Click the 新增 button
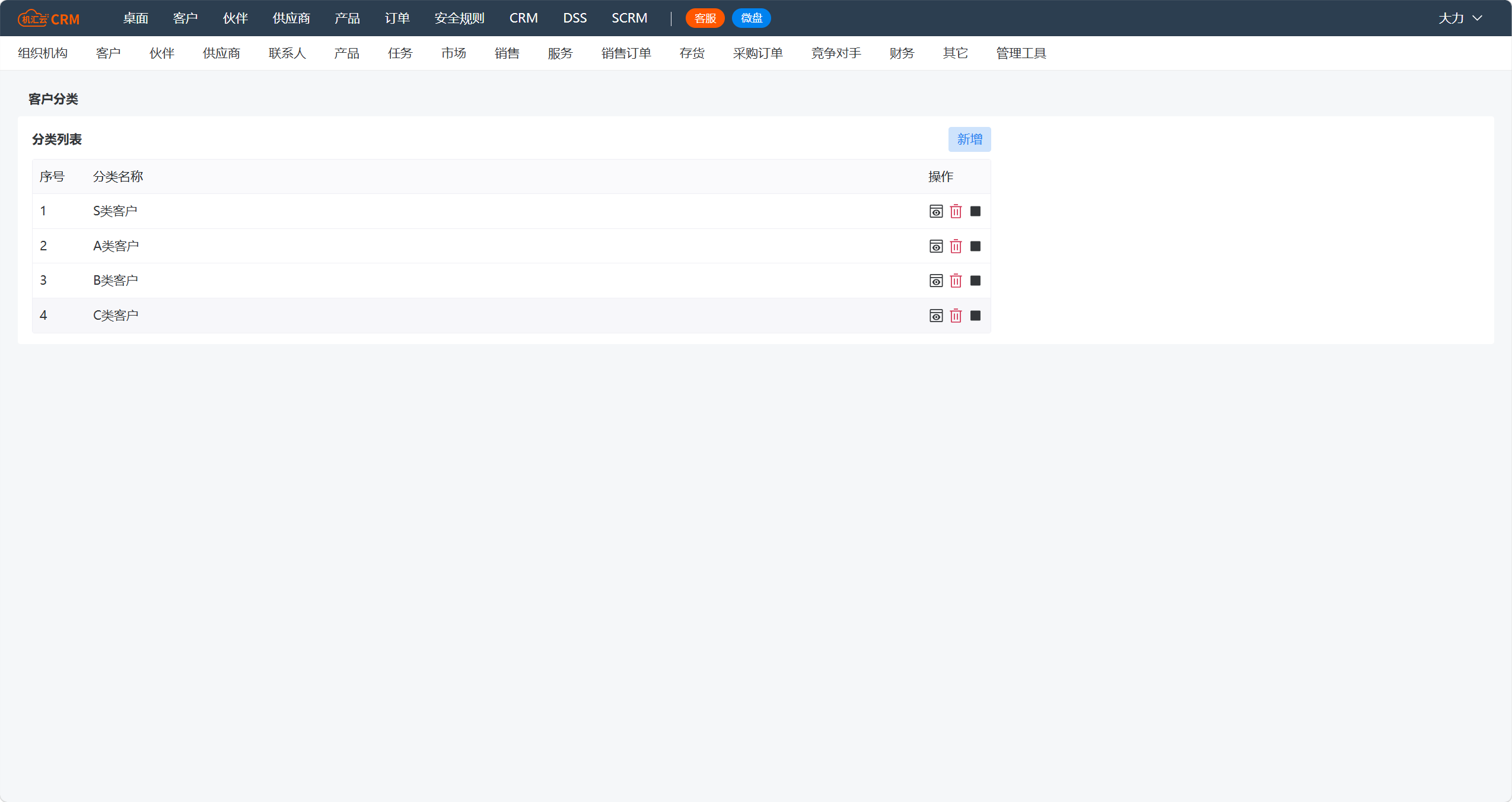 click(x=969, y=139)
